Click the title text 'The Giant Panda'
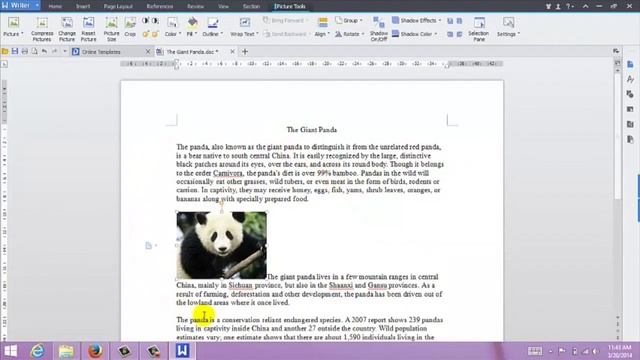The width and height of the screenshot is (640, 360). (312, 130)
